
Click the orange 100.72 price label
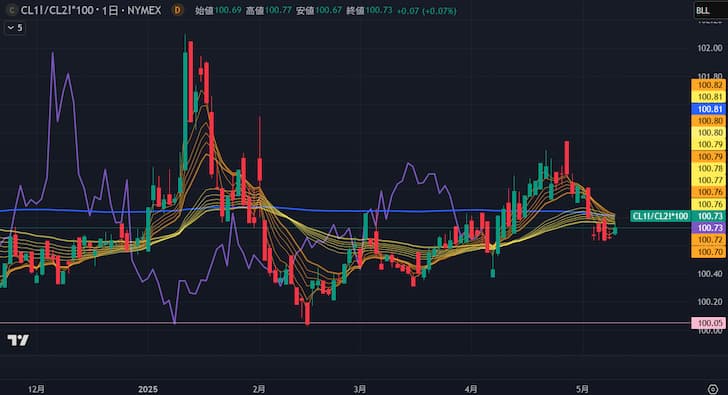[709, 240]
